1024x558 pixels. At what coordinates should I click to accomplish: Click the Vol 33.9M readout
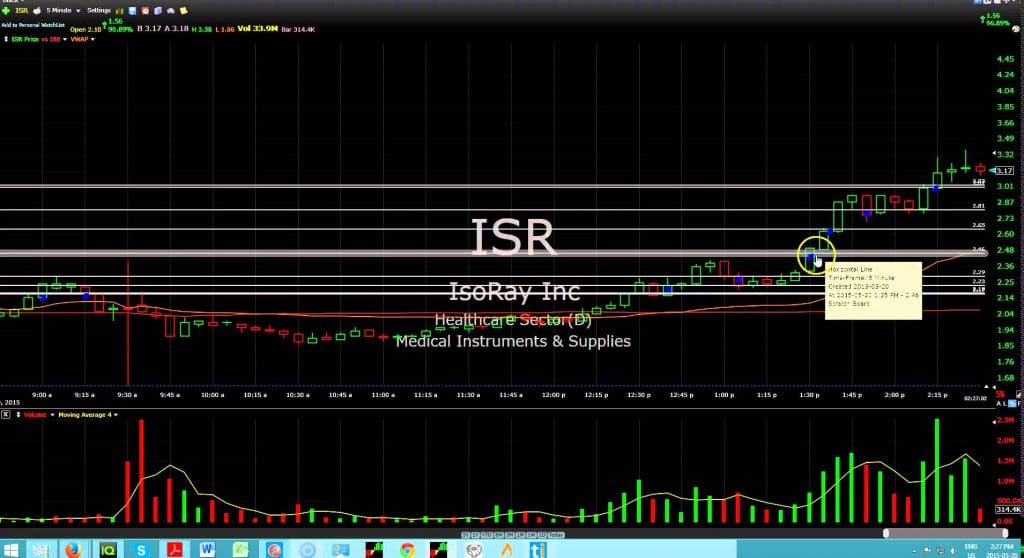(258, 29)
